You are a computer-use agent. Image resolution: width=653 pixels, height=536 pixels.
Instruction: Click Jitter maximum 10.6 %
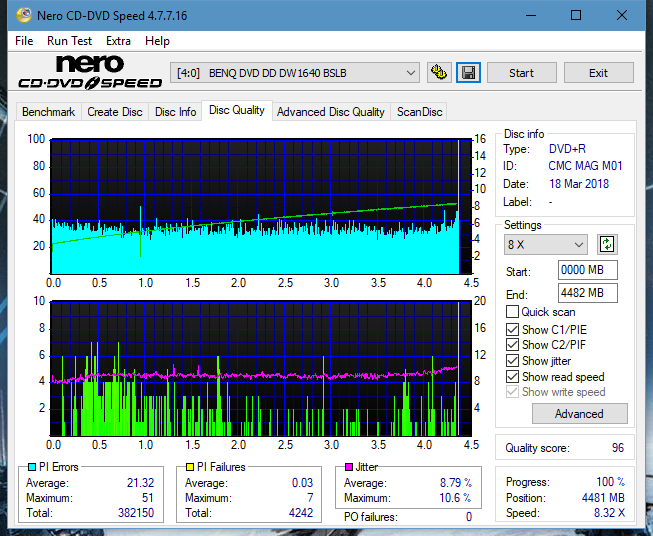coord(455,497)
